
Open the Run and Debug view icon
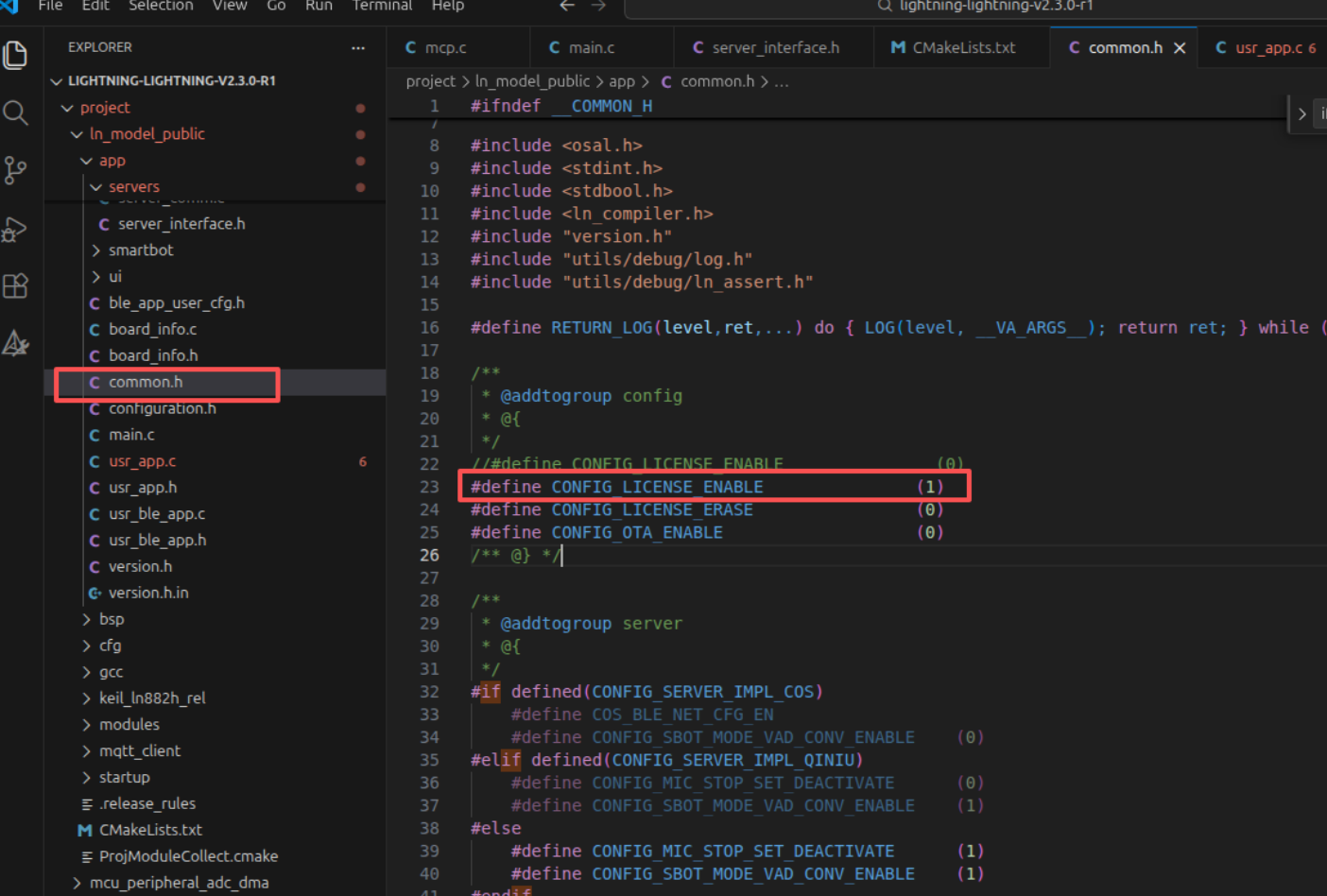tap(15, 229)
